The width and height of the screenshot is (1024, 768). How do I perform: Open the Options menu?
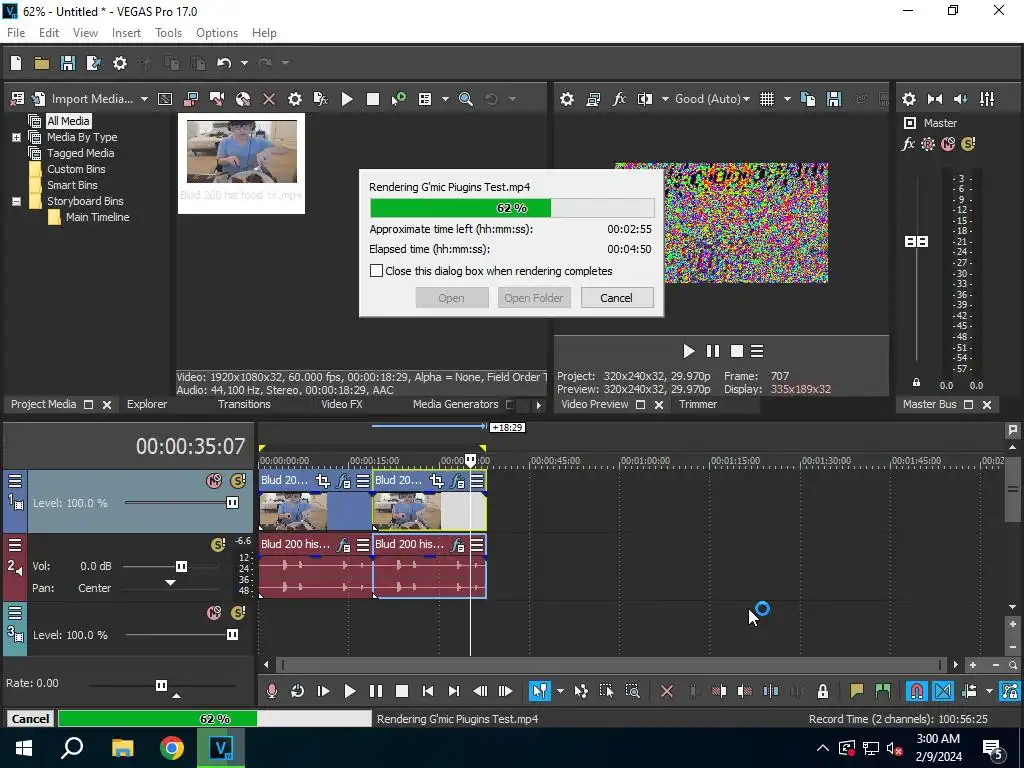(217, 33)
